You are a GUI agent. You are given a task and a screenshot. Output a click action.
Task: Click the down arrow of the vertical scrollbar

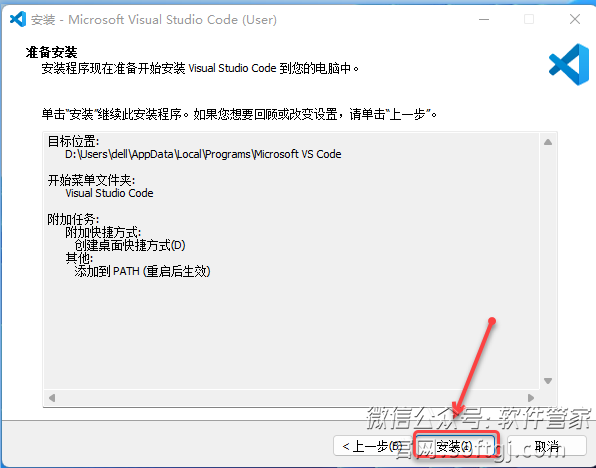[x=548, y=381]
